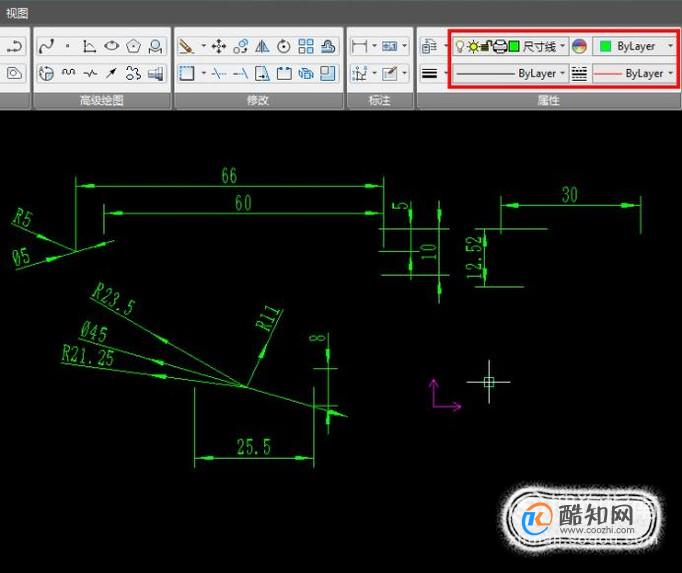Click the tolerance annotation tool
This screenshot has width=682, height=573.
390,46
